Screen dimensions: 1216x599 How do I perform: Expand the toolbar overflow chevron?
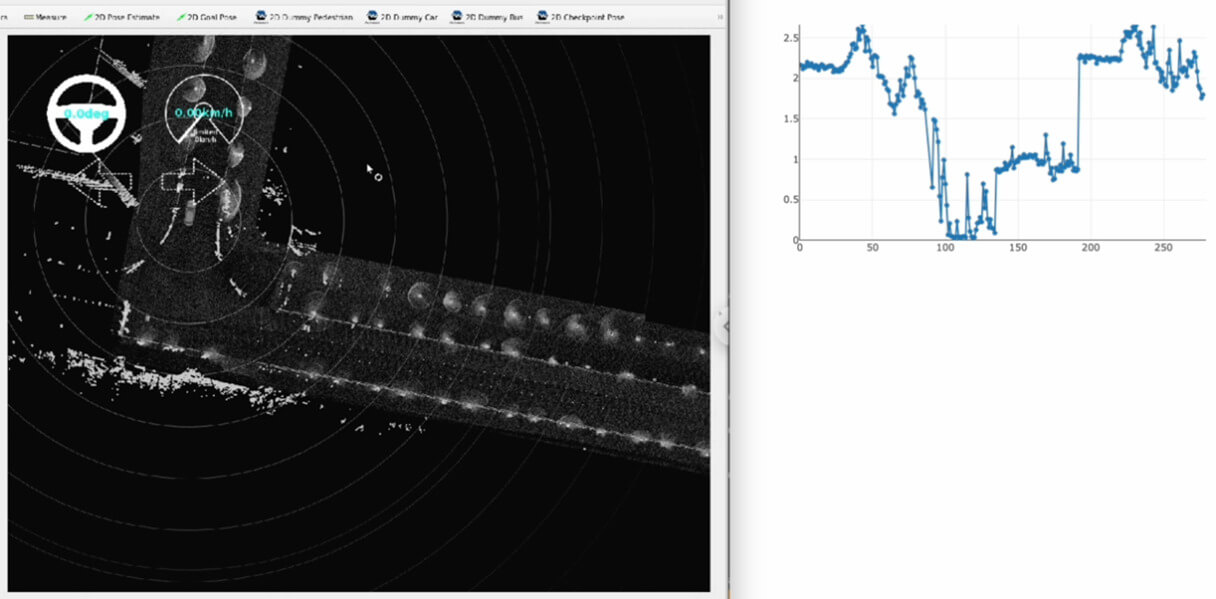720,17
